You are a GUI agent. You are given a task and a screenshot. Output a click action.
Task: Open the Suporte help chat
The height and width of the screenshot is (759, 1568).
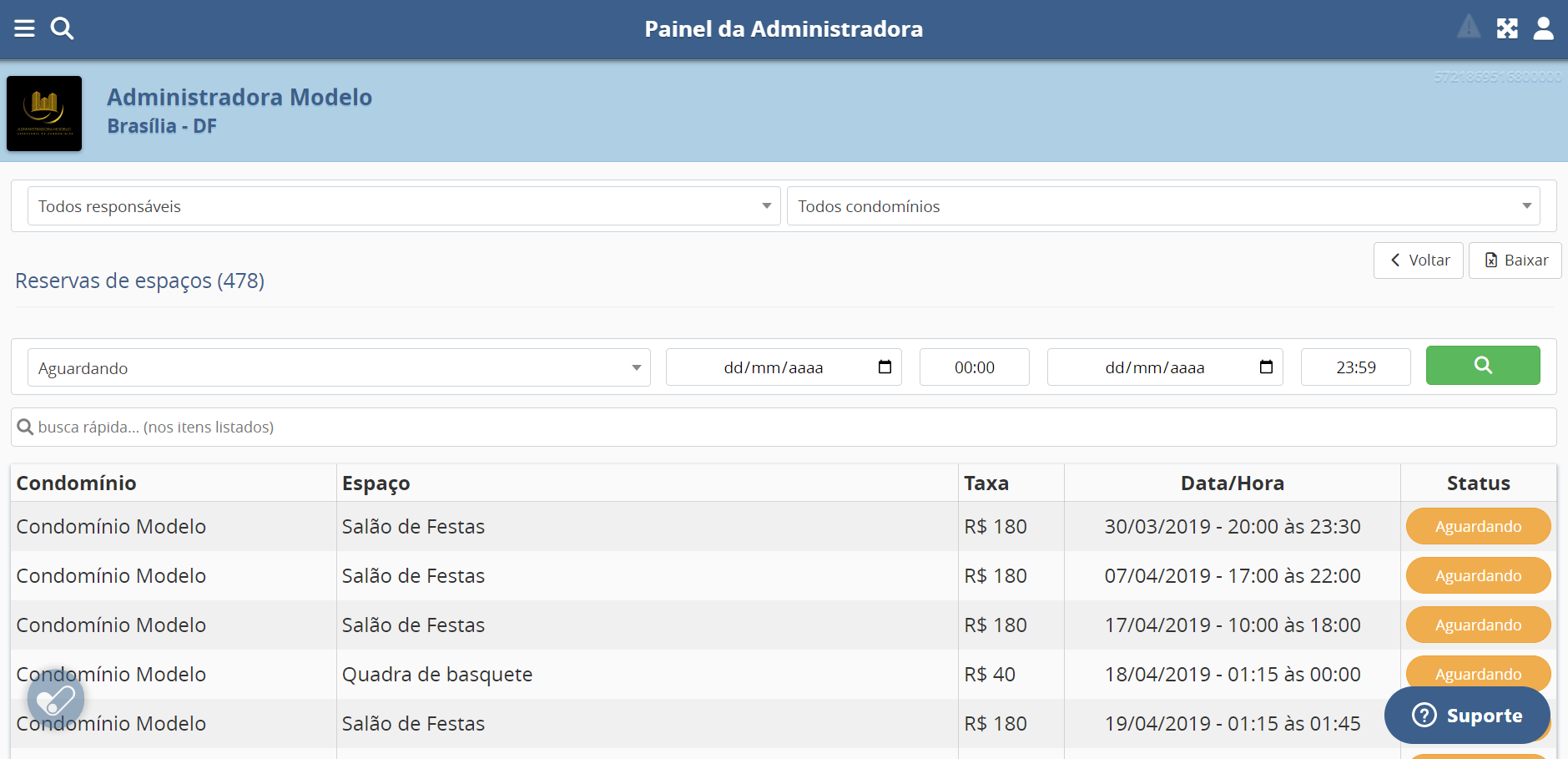click(1466, 716)
